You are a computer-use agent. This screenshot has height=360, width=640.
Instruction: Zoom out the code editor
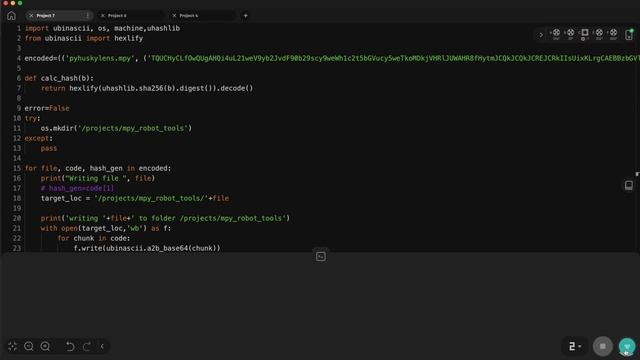[29, 346]
